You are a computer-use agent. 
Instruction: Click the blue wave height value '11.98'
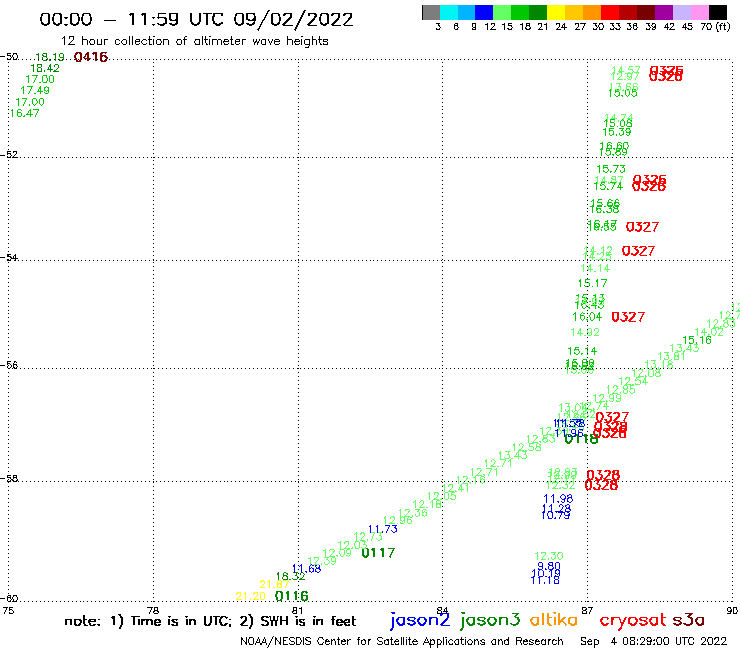pos(558,498)
